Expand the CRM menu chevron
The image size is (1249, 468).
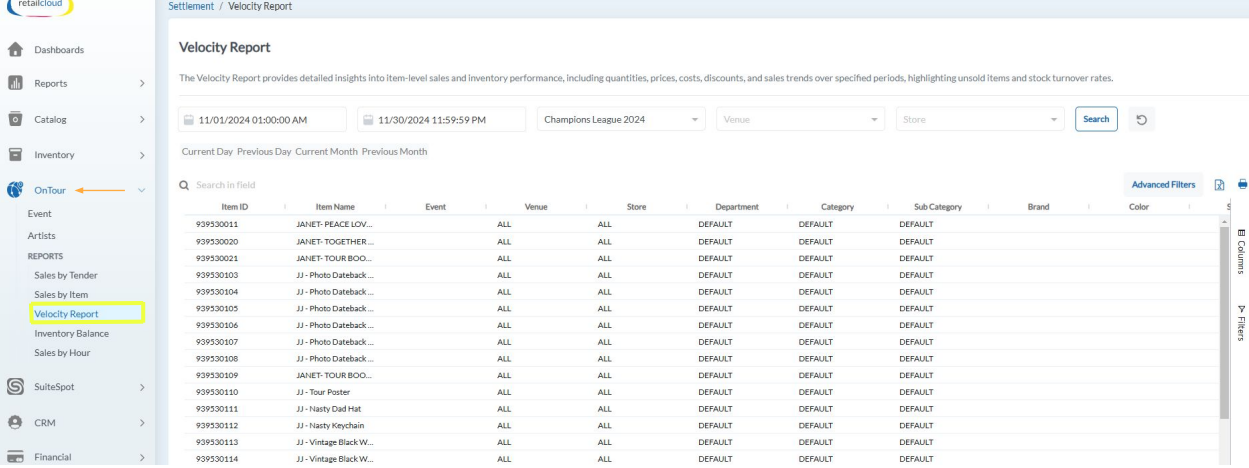pyautogui.click(x=142, y=423)
